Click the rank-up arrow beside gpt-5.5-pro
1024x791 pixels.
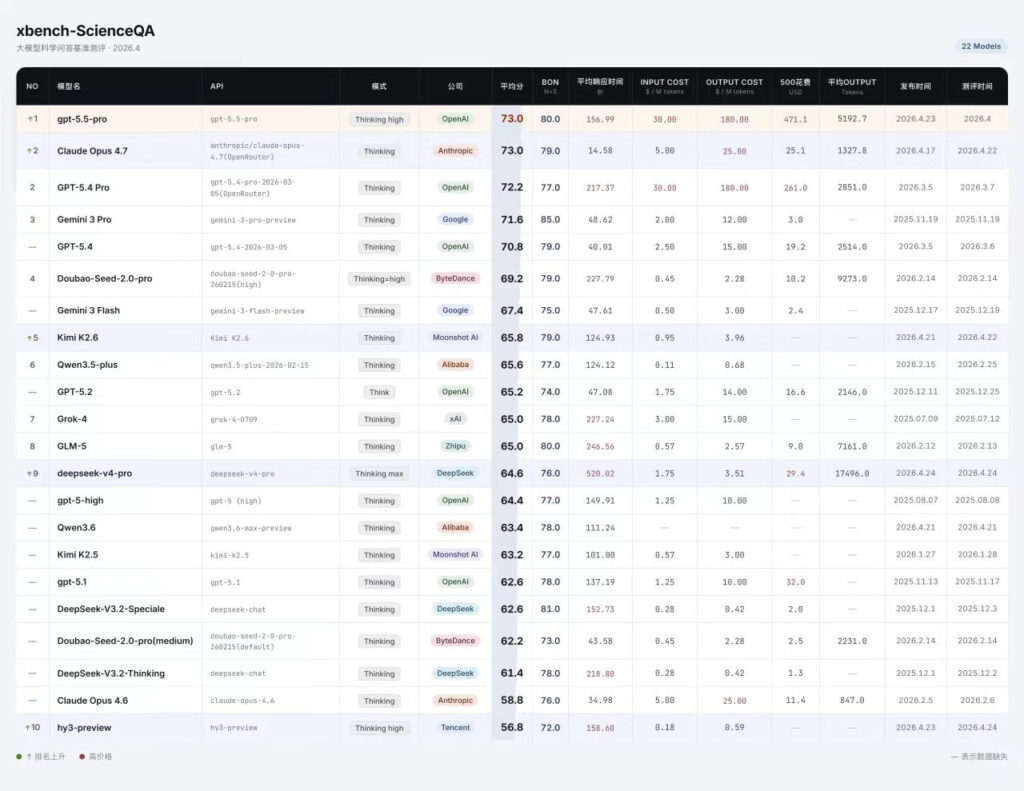[28, 119]
